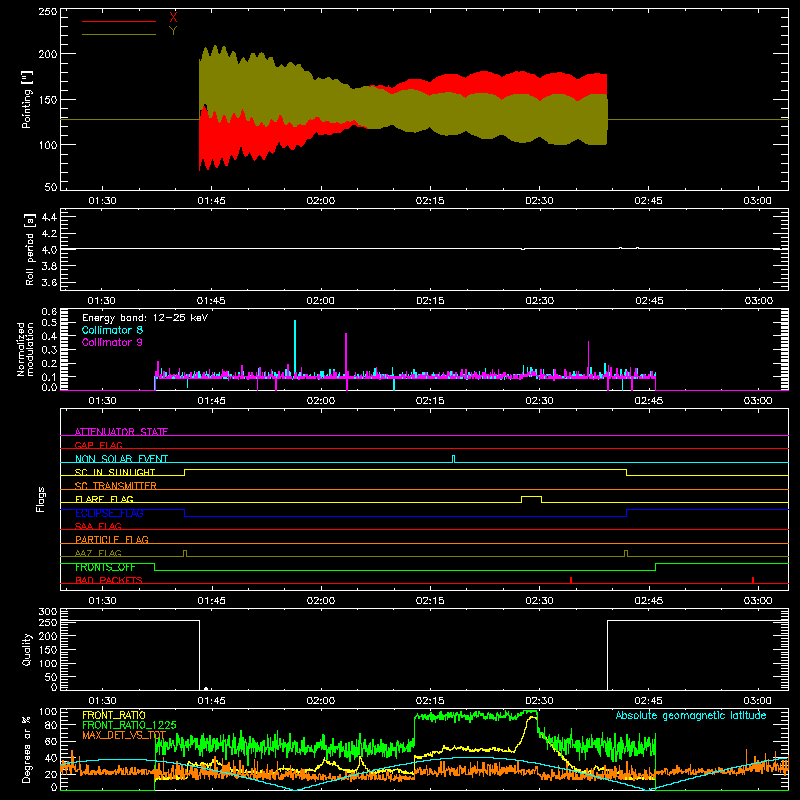The image size is (800, 800).
Task: Click the quality drop edge near 01:43
Action: pyautogui.click(x=199, y=655)
